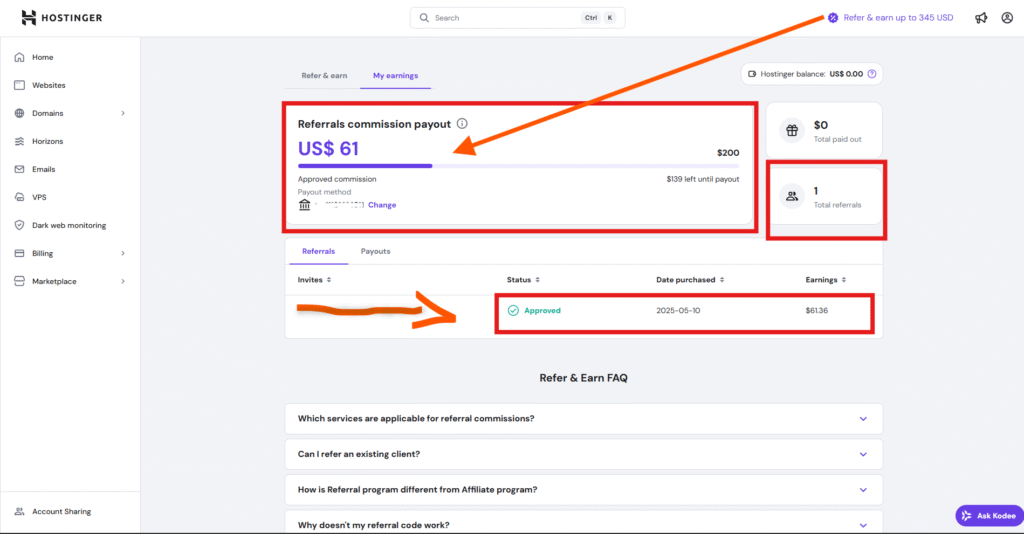Open the announcements megaphone icon
This screenshot has width=1024, height=534.
click(x=981, y=18)
